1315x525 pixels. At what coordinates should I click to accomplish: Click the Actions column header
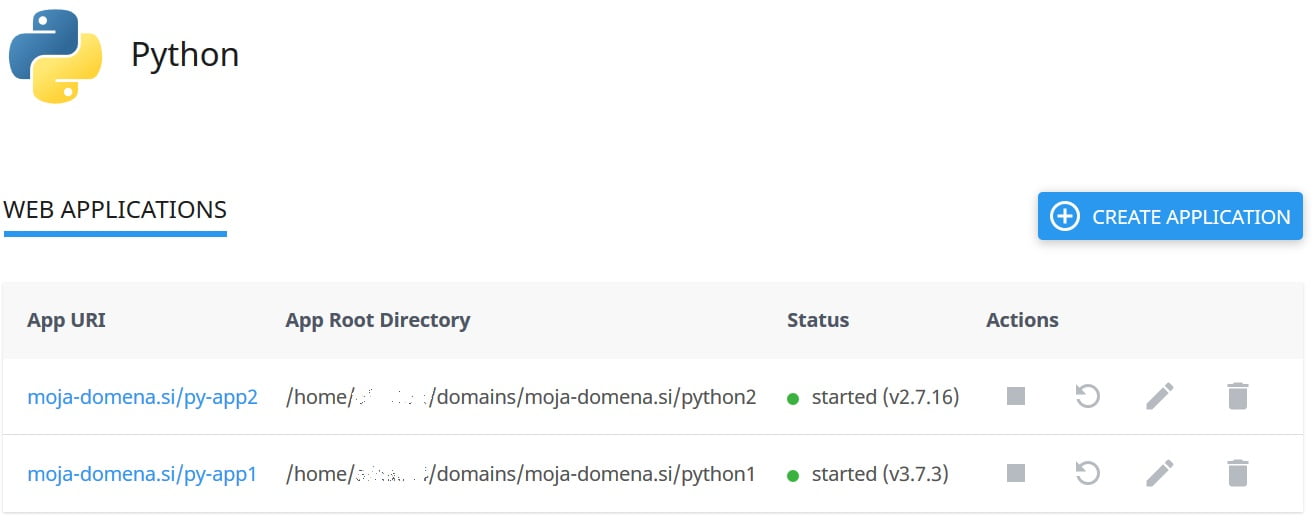click(x=1022, y=320)
